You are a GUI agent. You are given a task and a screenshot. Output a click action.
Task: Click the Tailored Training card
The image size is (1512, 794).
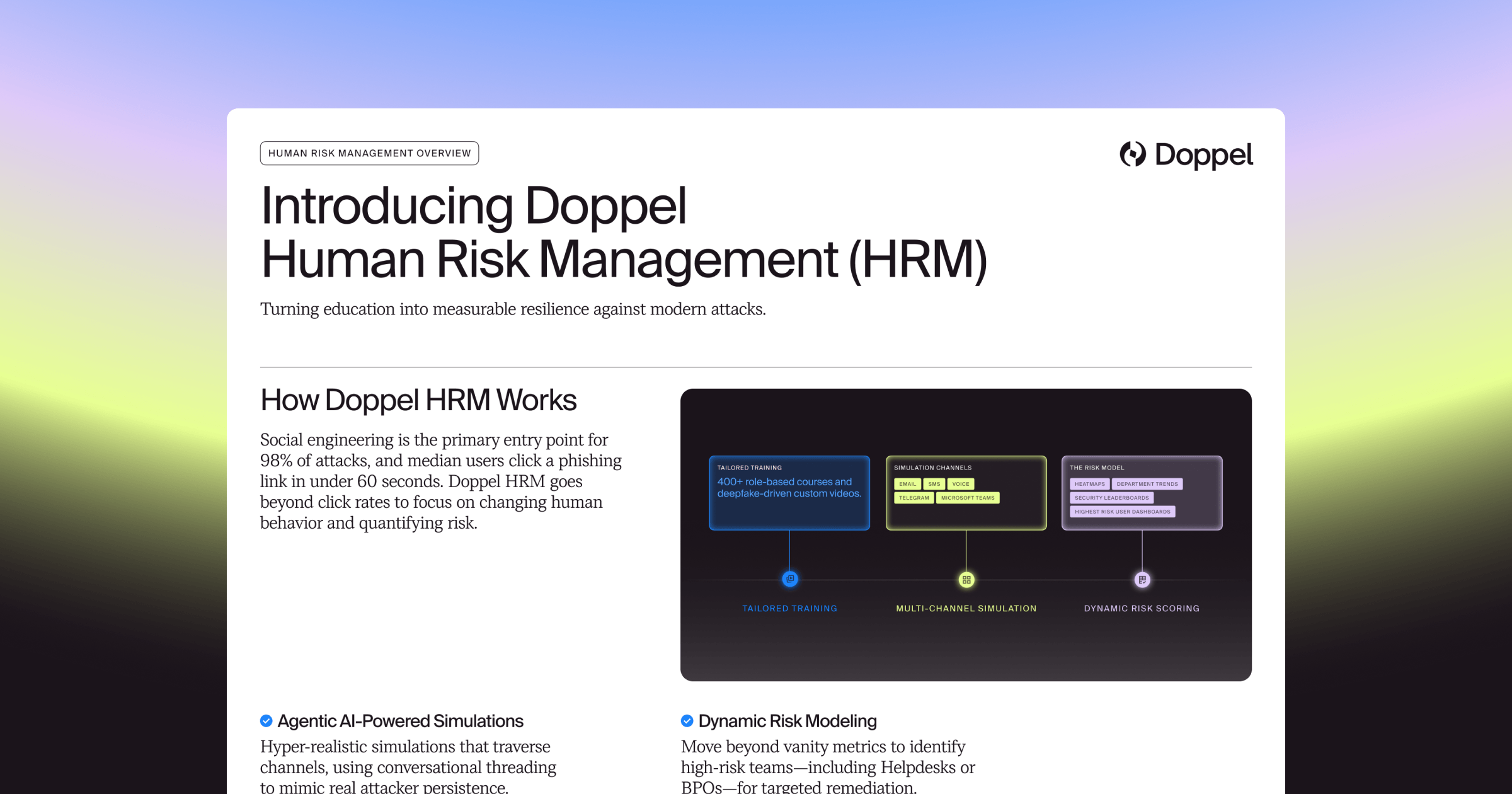(x=789, y=493)
